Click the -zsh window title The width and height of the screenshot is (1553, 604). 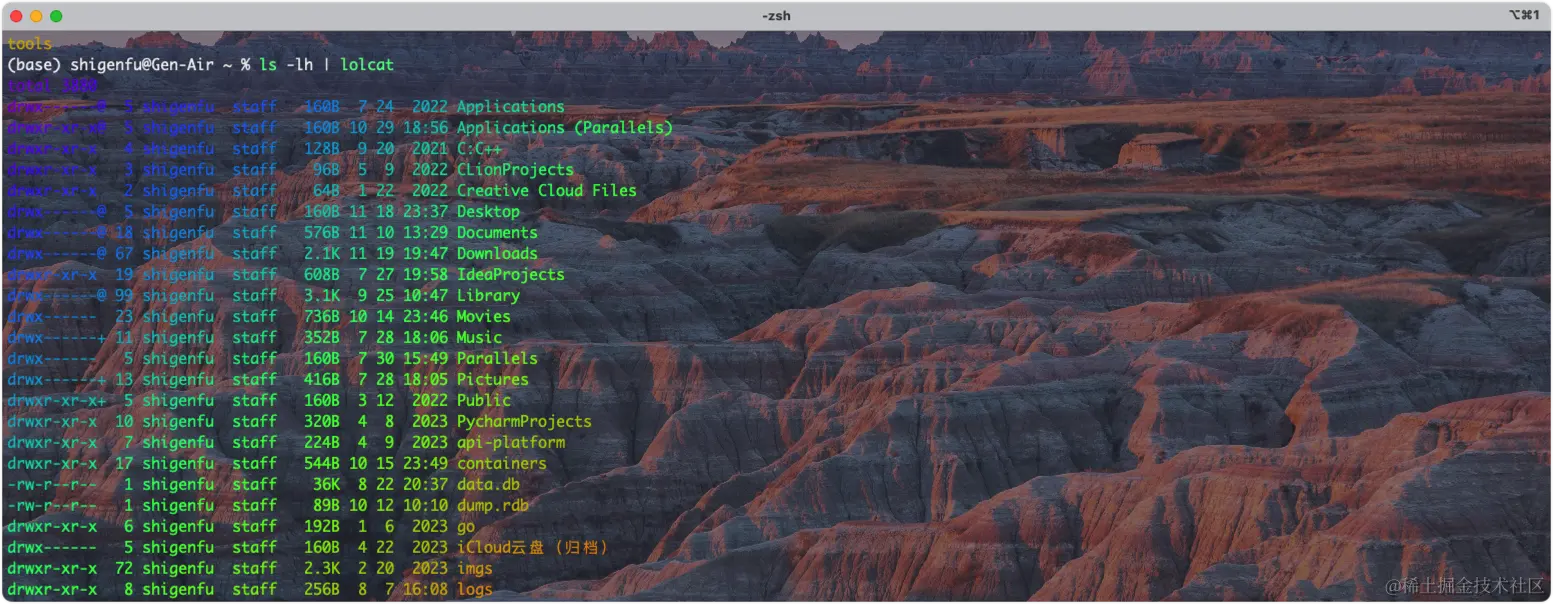coord(777,15)
